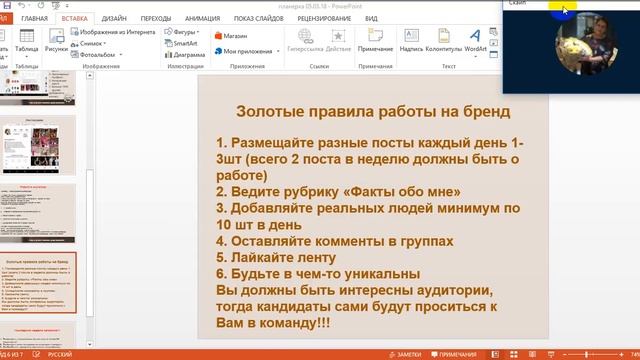Click the line Оставляйте комменты в группах

[335, 241]
